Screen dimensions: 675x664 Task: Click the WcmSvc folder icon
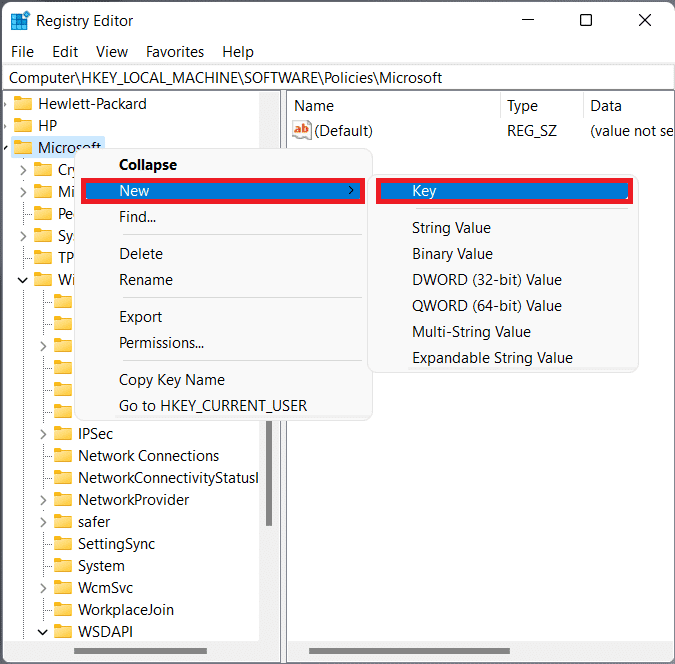point(63,588)
